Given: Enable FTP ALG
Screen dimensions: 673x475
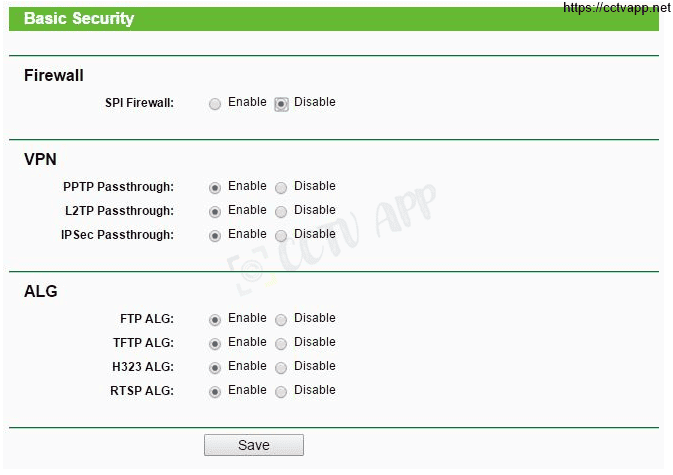Looking at the screenshot, I should tap(215, 319).
